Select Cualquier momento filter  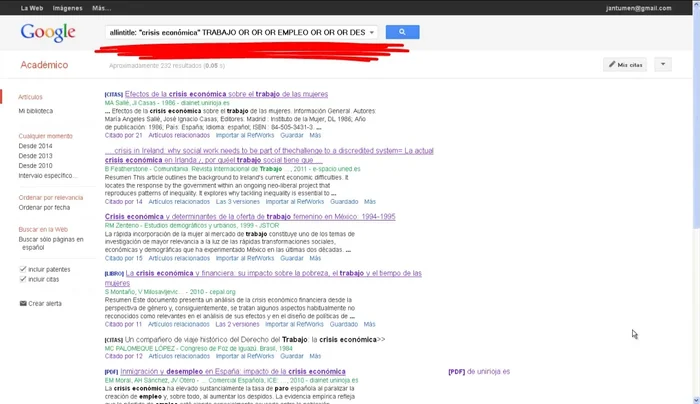pyautogui.click(x=46, y=136)
